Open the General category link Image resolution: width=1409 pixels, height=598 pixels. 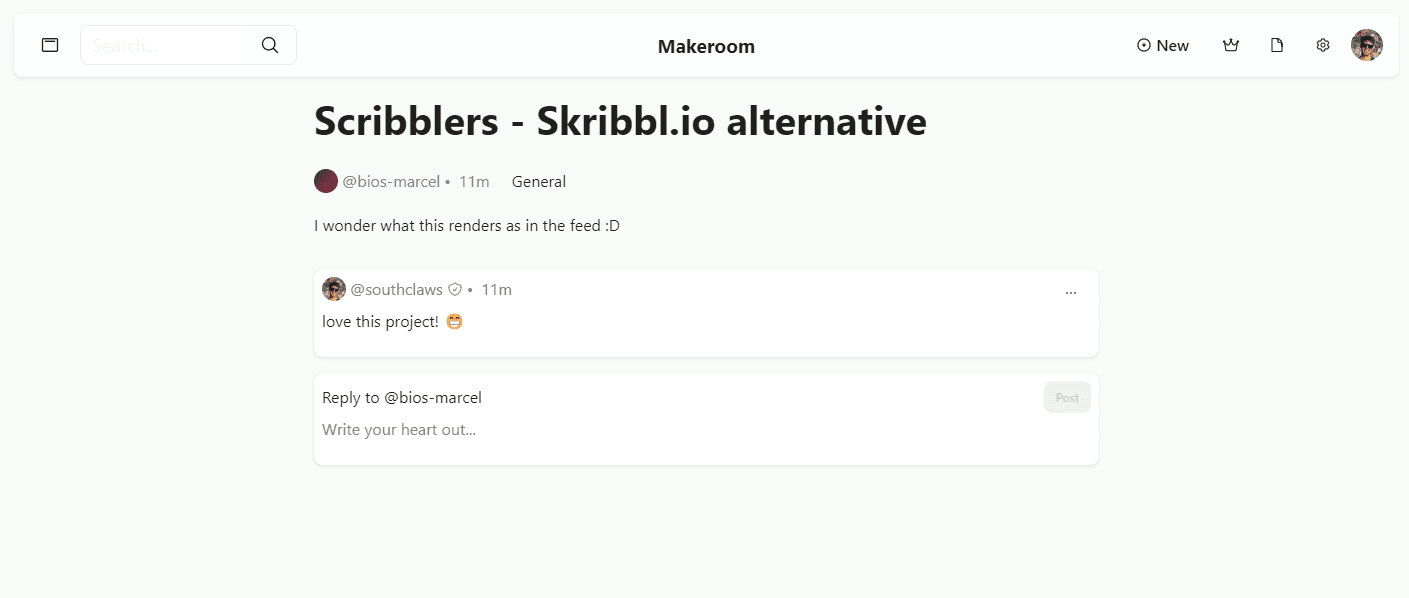[539, 182]
